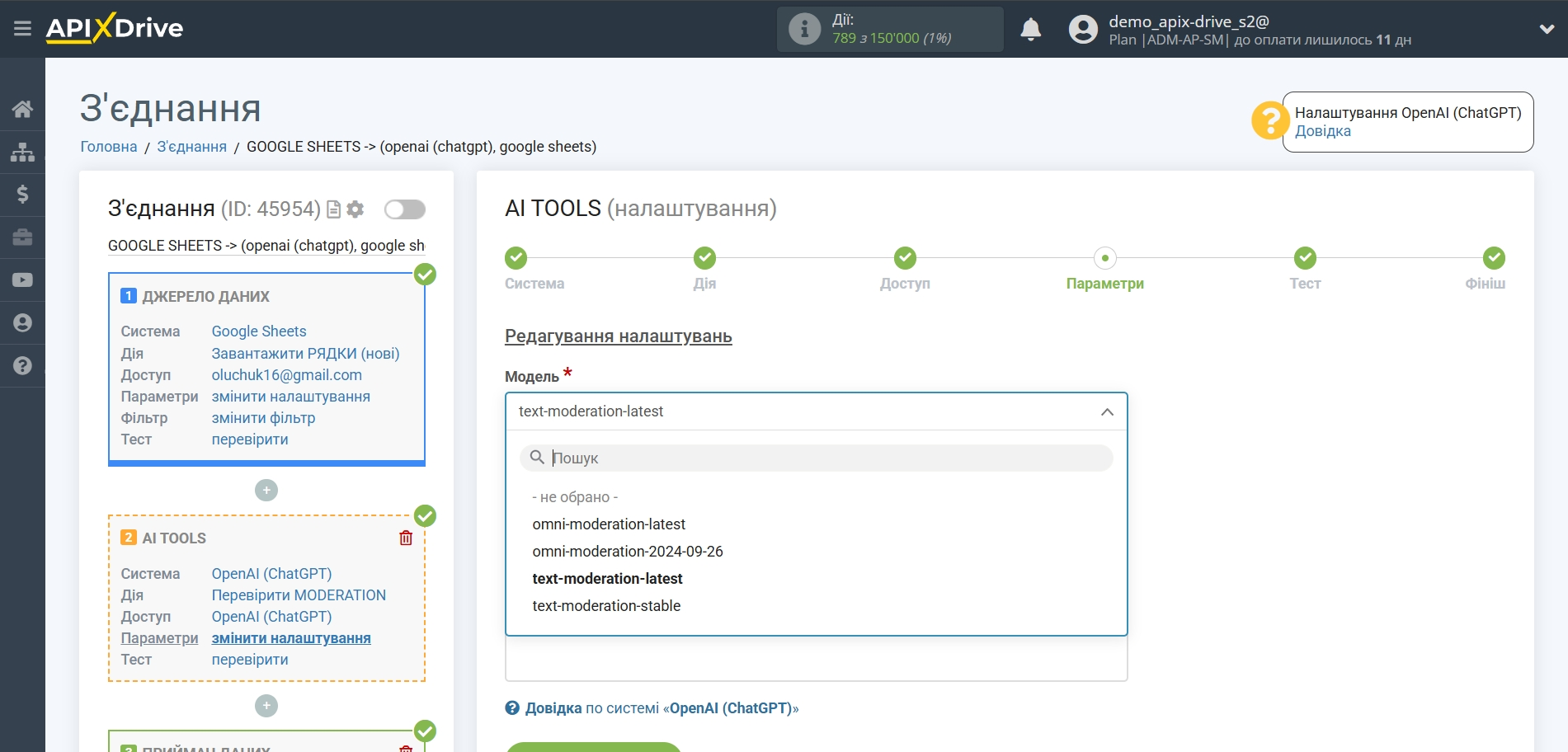Open billing dollar sidebar icon
Viewport: 1568px width, 752px height.
coord(22,195)
